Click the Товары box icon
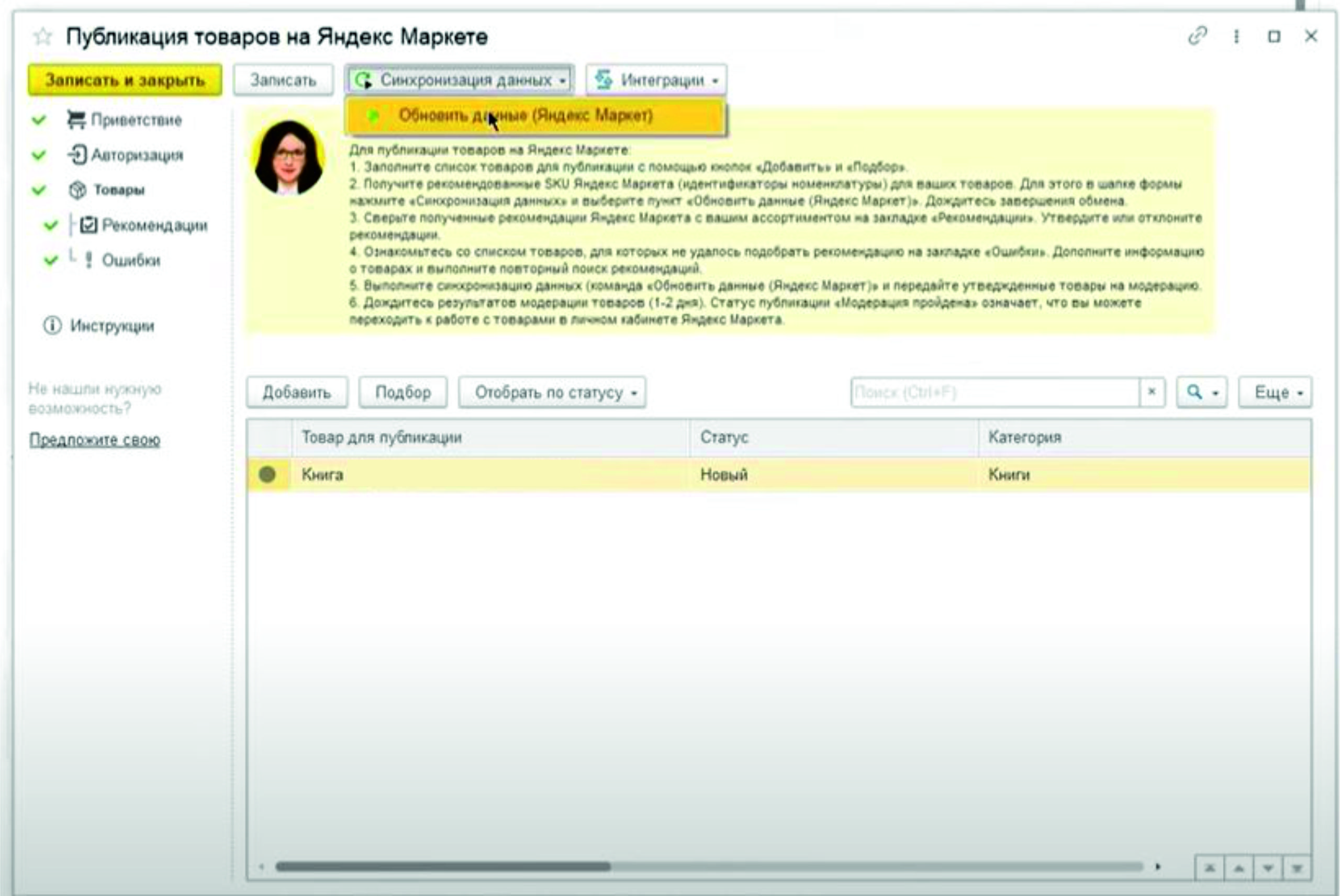The height and width of the screenshot is (896, 1340). coord(77,189)
